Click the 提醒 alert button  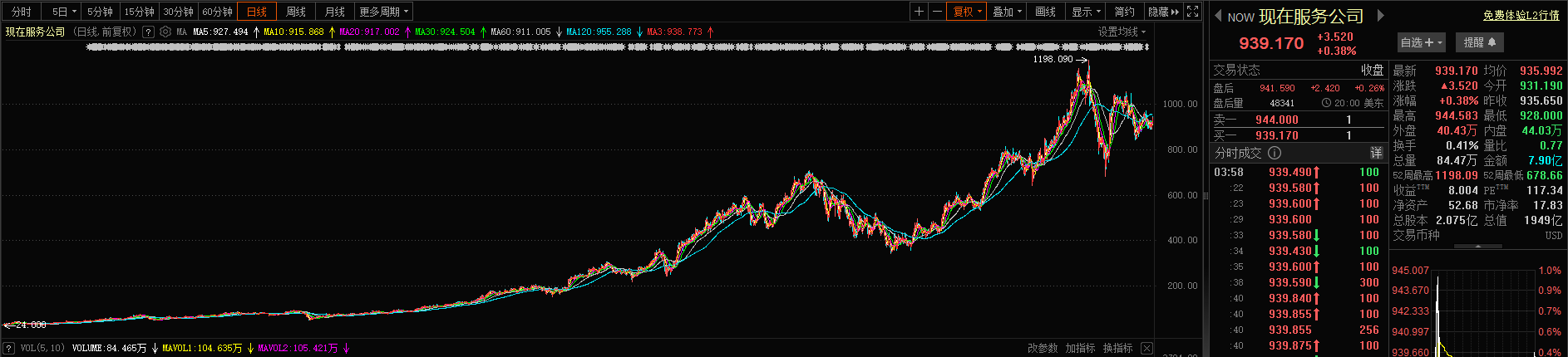point(1479,42)
